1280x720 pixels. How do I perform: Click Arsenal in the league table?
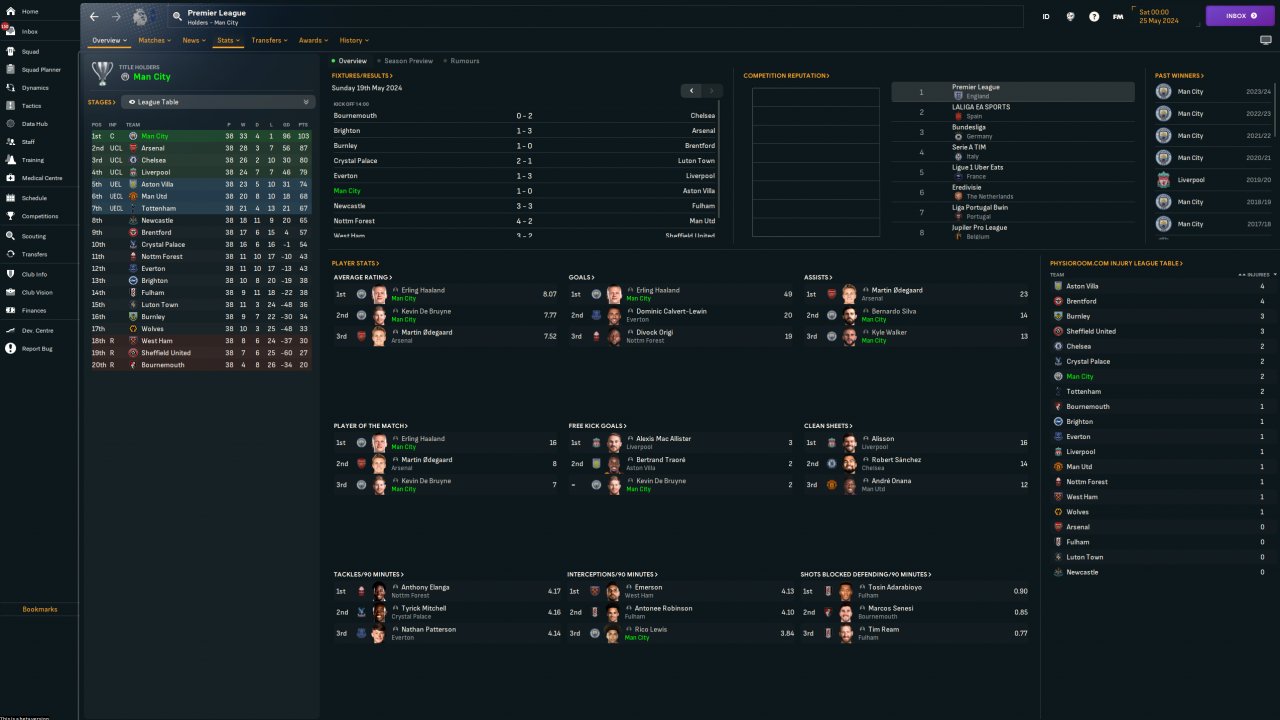tap(153, 148)
